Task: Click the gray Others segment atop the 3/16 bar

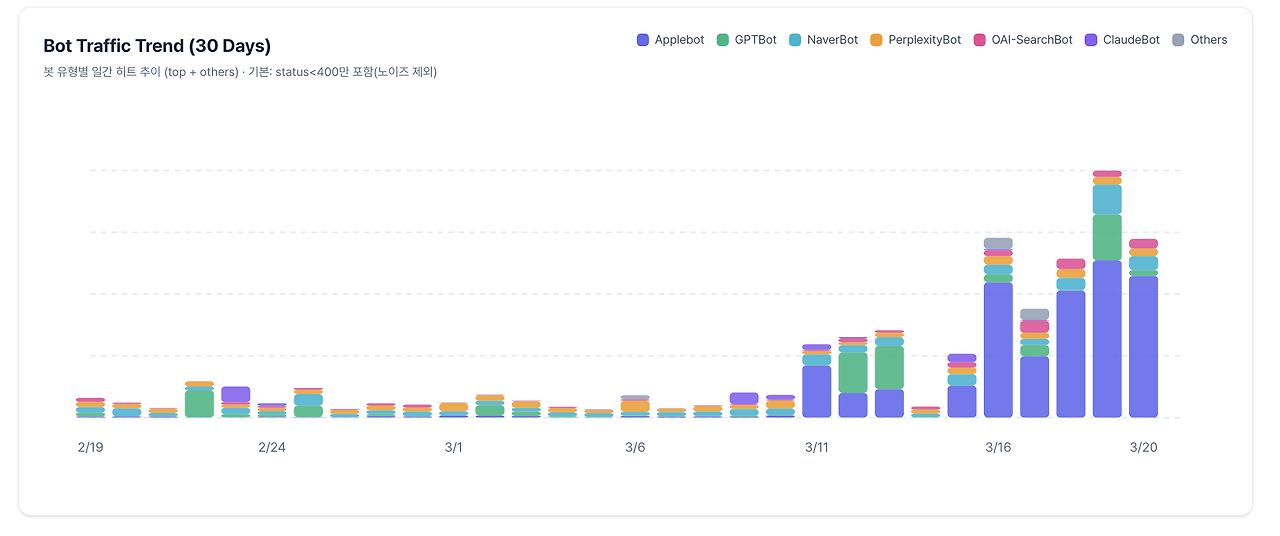Action: [998, 243]
